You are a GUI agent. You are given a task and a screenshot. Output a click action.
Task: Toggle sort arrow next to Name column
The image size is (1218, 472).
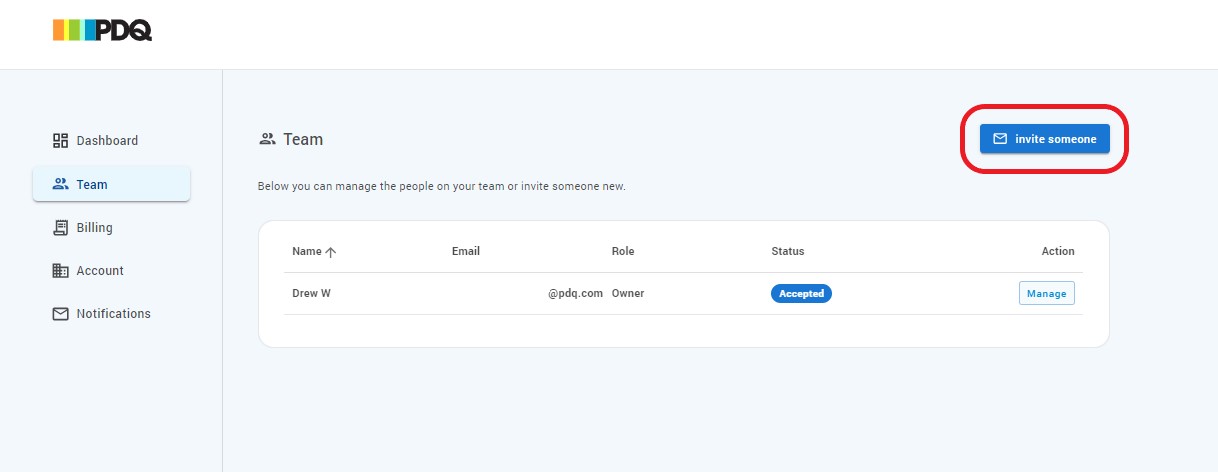pos(331,252)
